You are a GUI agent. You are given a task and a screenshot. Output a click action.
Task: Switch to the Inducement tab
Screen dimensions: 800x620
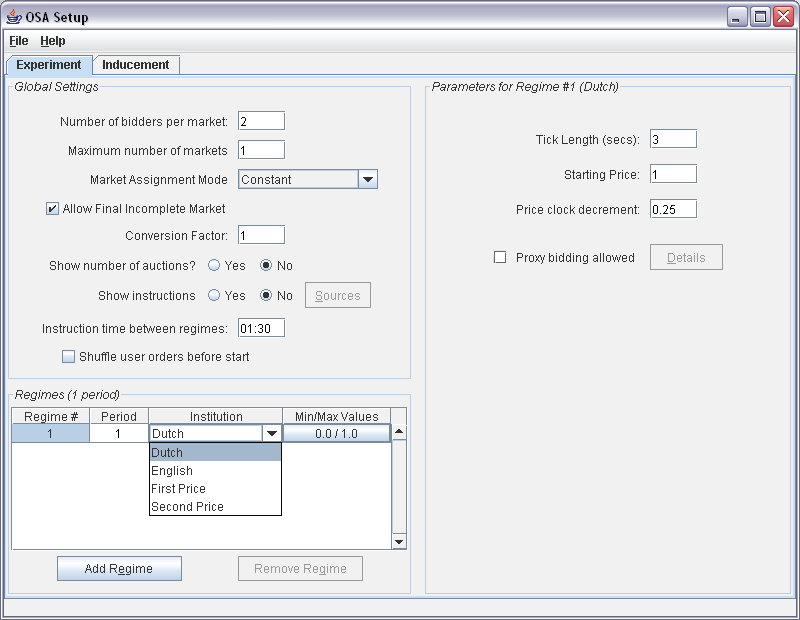(x=136, y=65)
